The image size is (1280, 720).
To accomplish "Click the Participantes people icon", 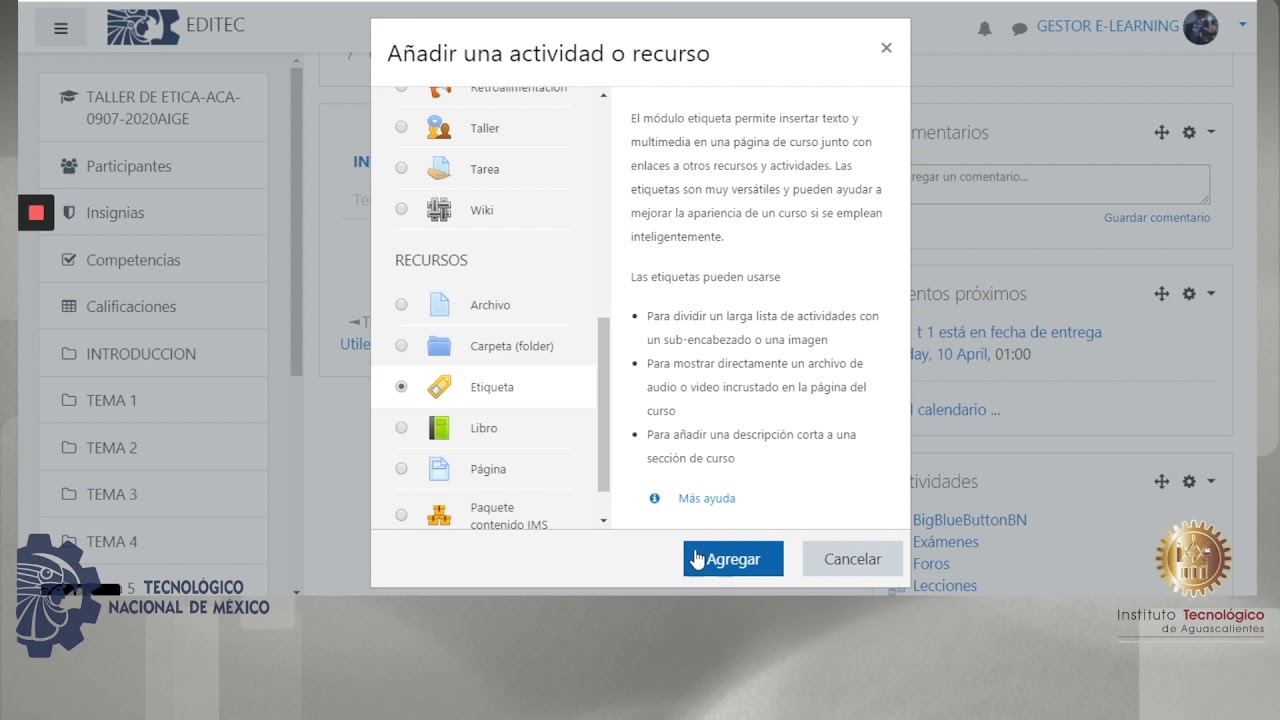I will (69, 166).
